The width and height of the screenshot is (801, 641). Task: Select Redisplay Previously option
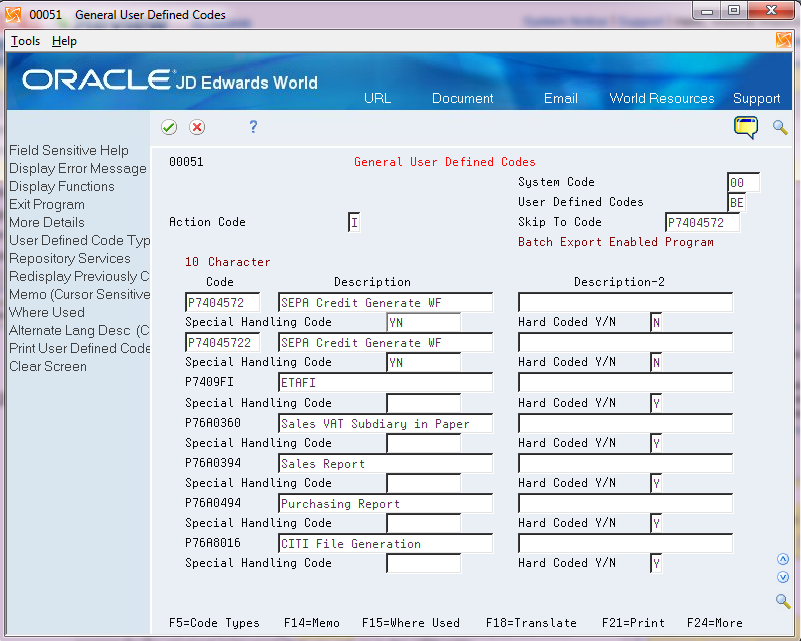(79, 276)
